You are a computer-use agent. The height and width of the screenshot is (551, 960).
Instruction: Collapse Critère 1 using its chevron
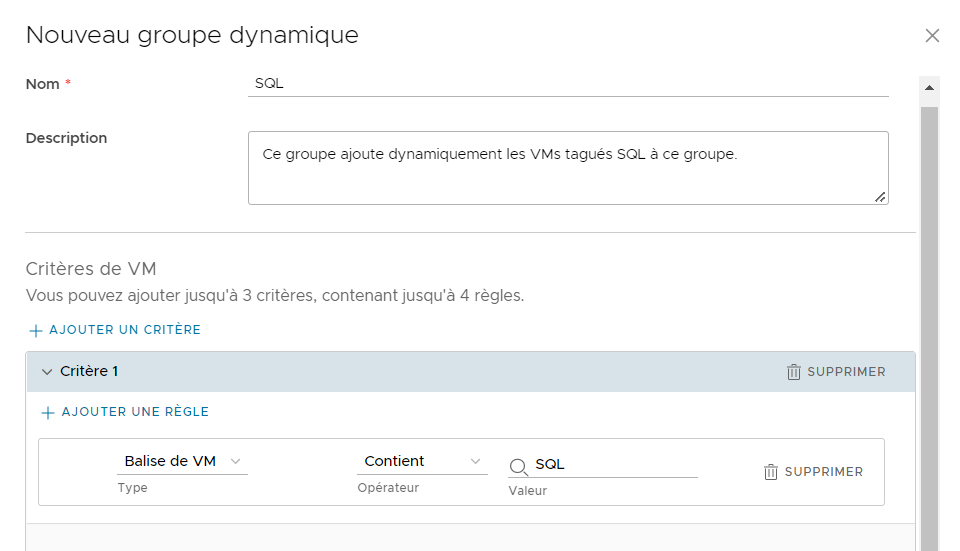point(46,372)
